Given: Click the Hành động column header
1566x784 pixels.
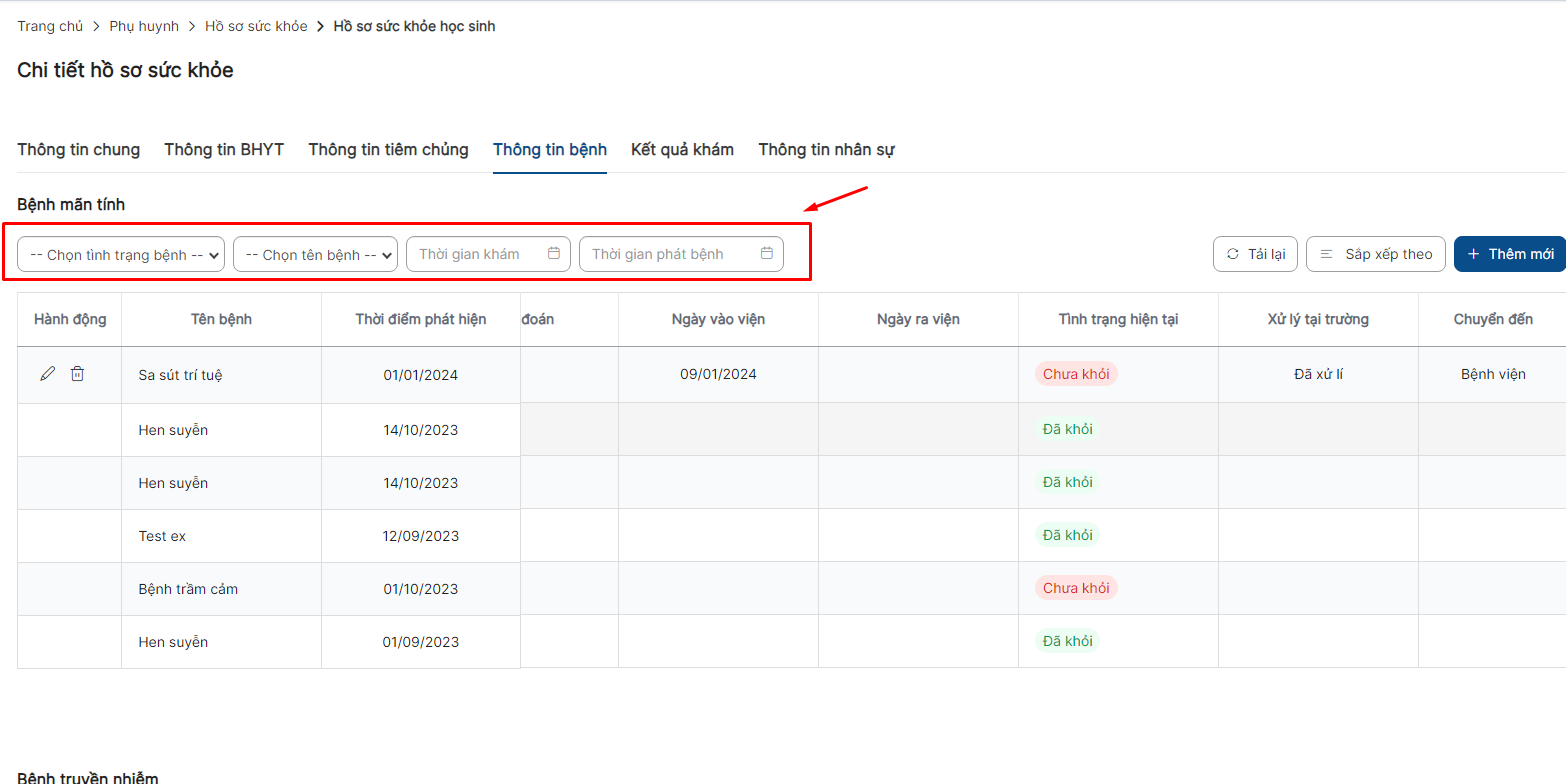Looking at the screenshot, I should [x=70, y=320].
